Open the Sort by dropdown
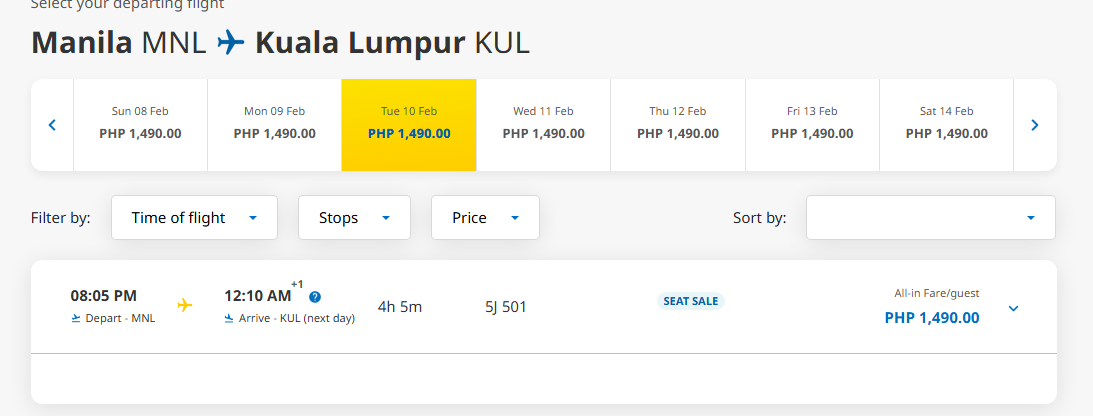Viewport: 1093px width, 416px height. click(931, 217)
